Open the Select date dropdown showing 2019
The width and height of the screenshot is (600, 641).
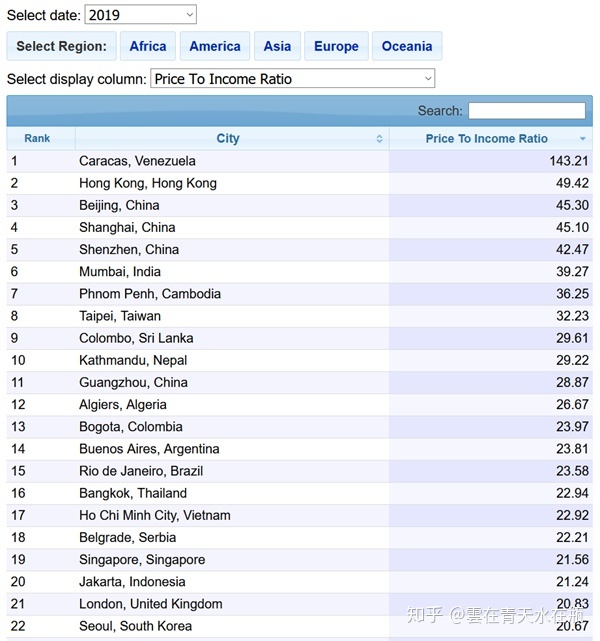(x=141, y=15)
